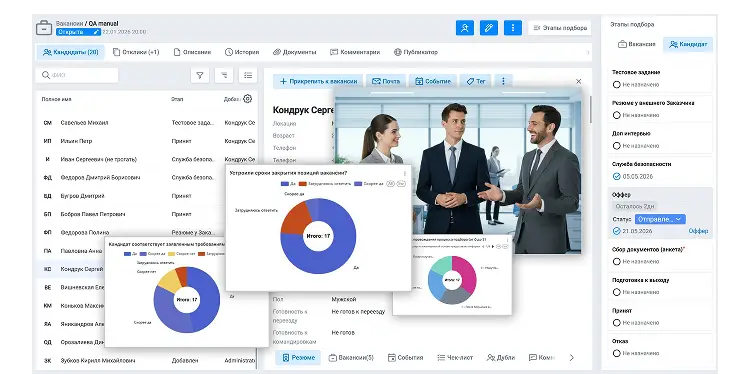Open the Открыта vacancy status dropdown
The image size is (750, 374).
tap(78, 32)
